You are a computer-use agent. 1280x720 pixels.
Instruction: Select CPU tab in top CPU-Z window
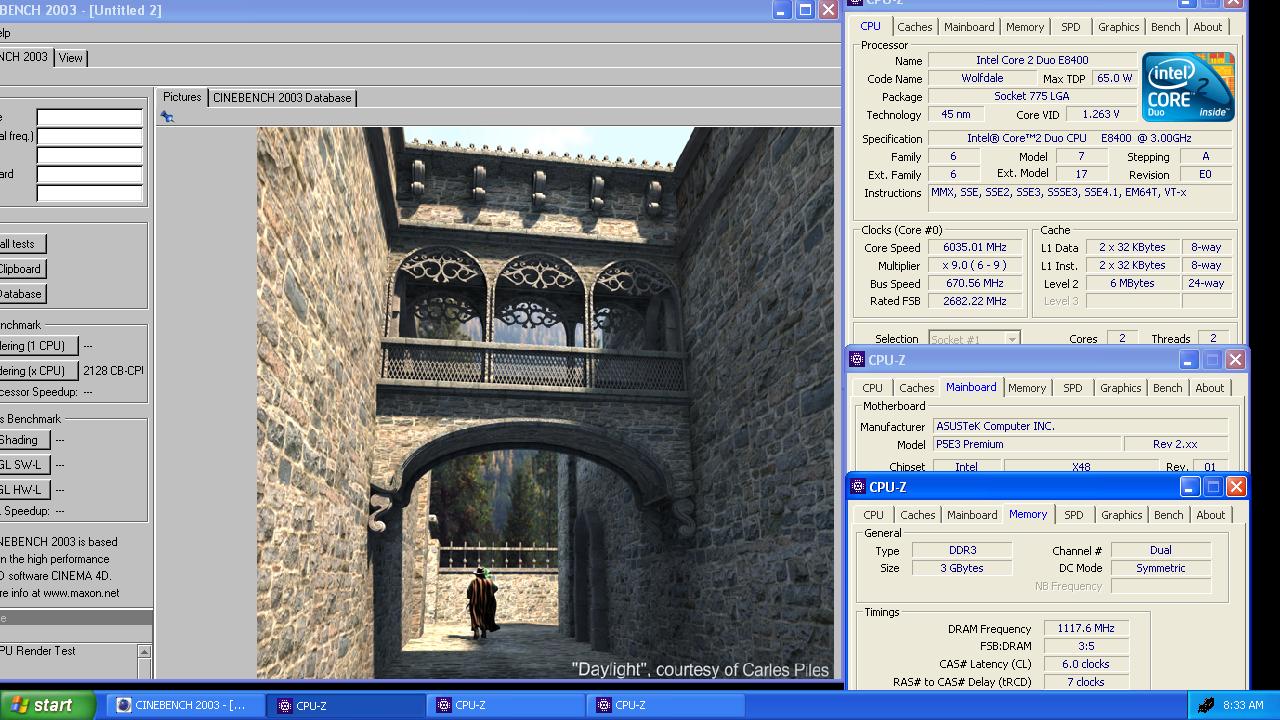870,26
